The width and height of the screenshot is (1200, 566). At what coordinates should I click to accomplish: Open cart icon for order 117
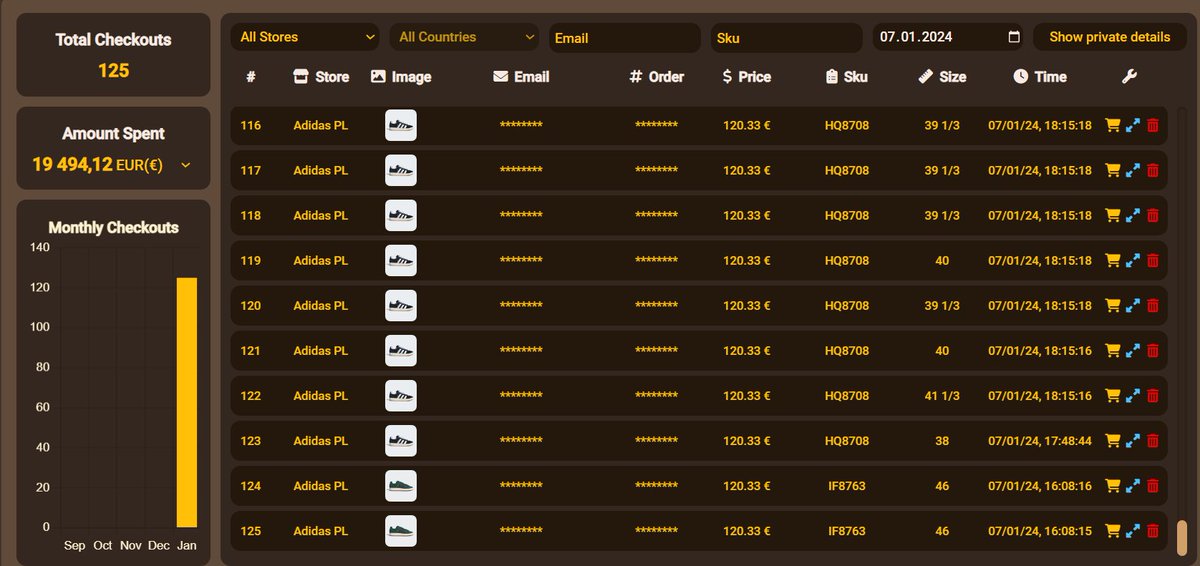[x=1112, y=170]
